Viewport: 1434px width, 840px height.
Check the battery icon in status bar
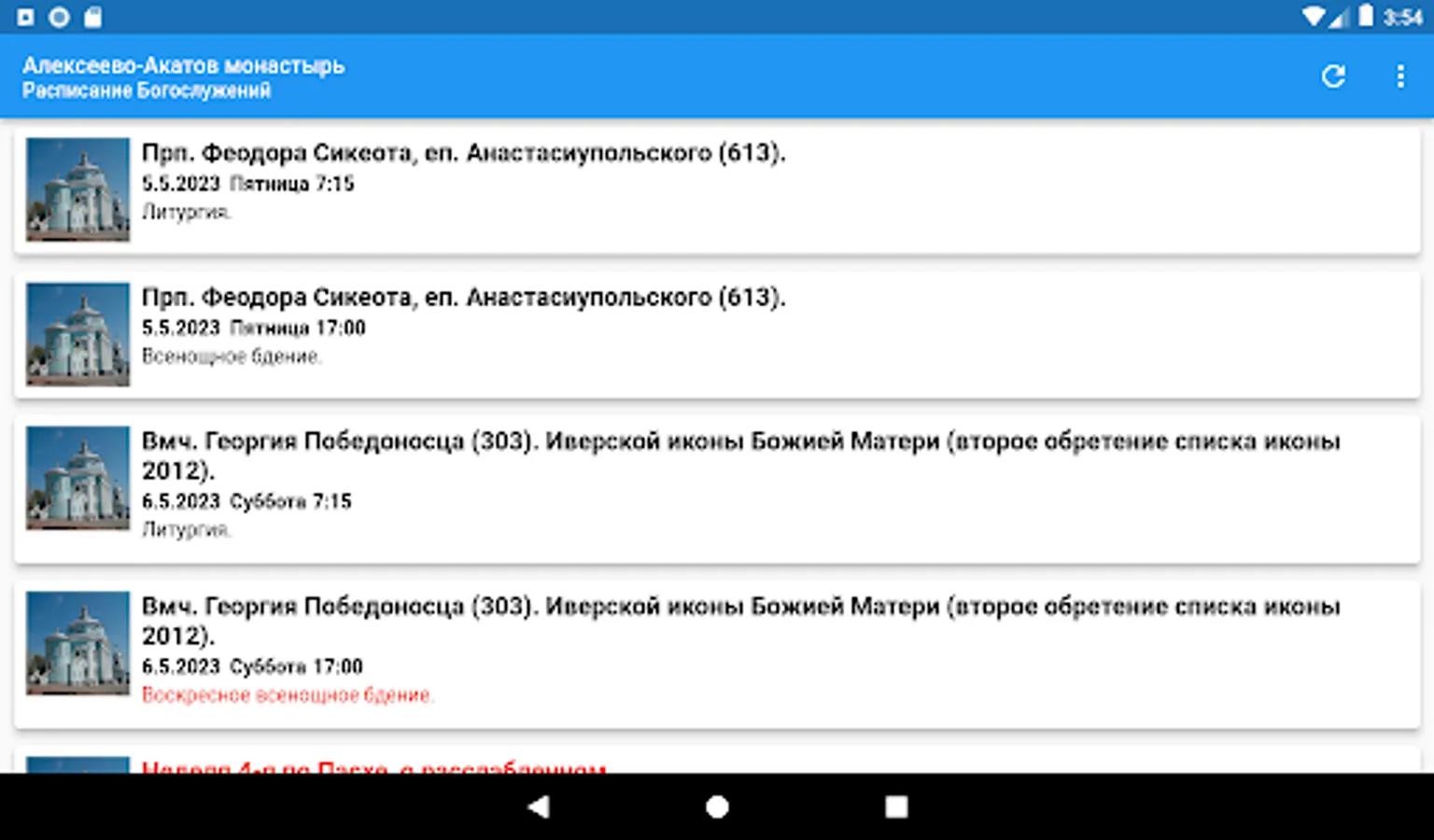pyautogui.click(x=1366, y=16)
